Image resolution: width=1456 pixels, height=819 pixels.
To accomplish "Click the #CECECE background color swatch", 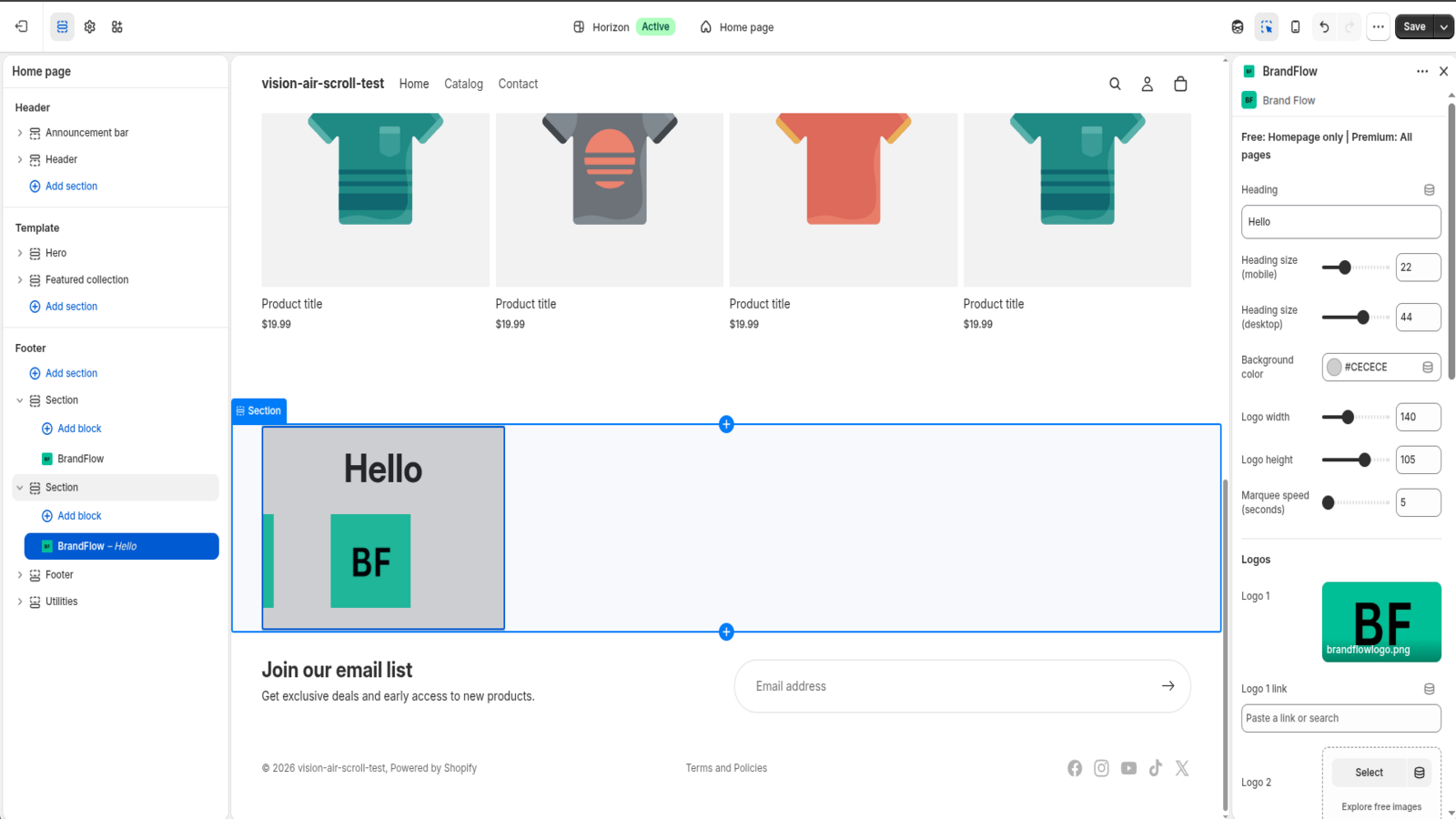I will click(x=1334, y=367).
